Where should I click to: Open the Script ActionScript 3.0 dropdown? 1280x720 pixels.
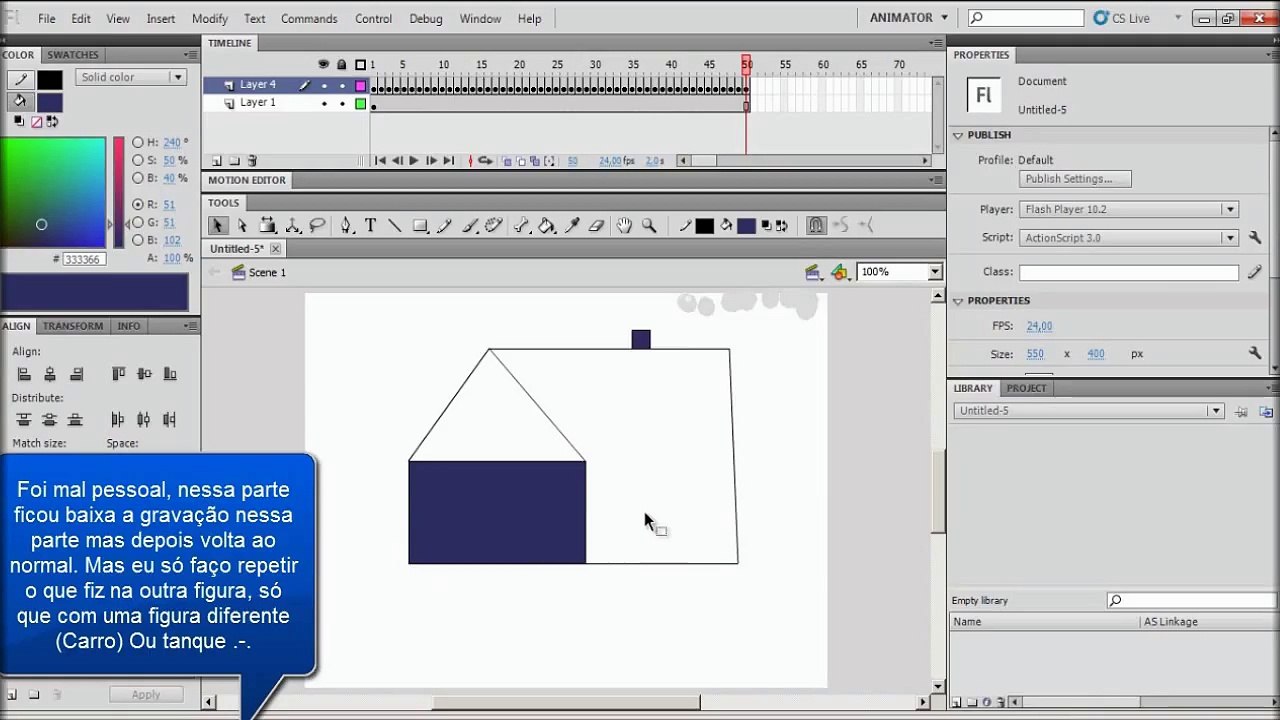(x=1129, y=238)
